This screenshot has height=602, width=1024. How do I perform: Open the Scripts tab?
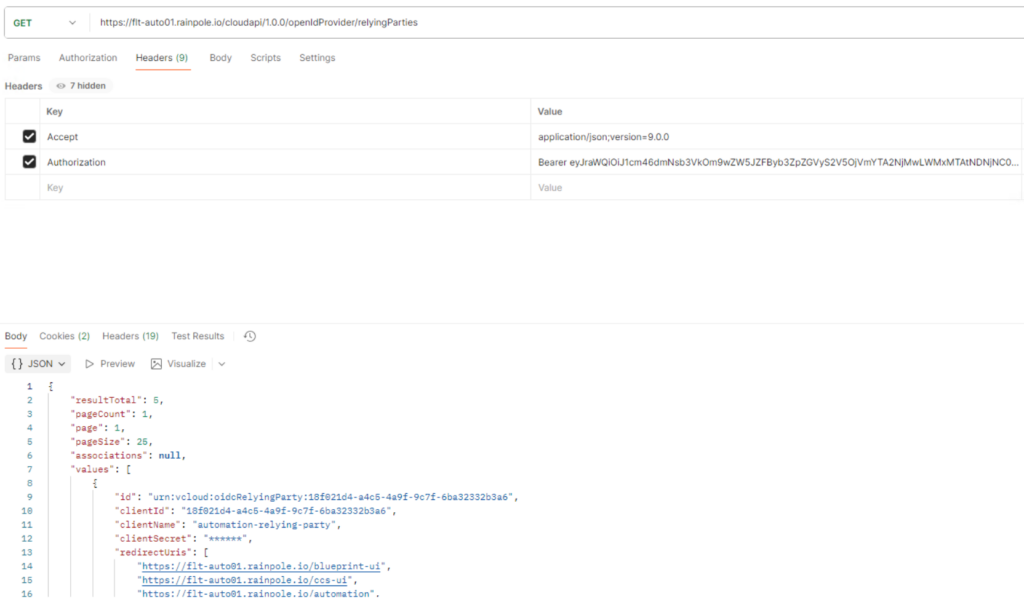[x=265, y=58]
